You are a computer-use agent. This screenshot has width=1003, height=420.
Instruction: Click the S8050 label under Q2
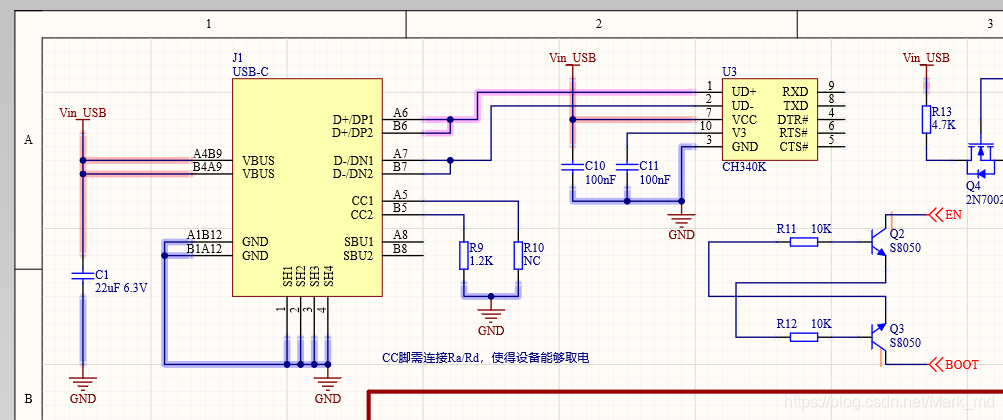coord(905,247)
